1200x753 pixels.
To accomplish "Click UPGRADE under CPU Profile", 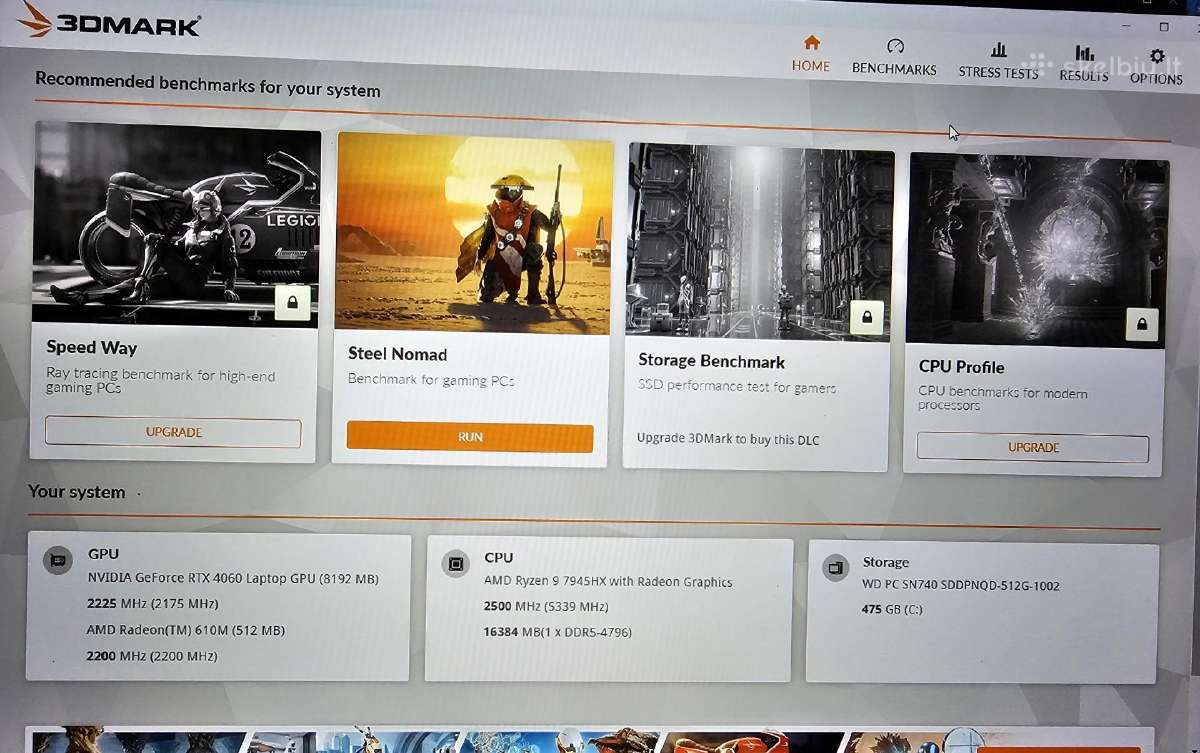I will pyautogui.click(x=1033, y=447).
